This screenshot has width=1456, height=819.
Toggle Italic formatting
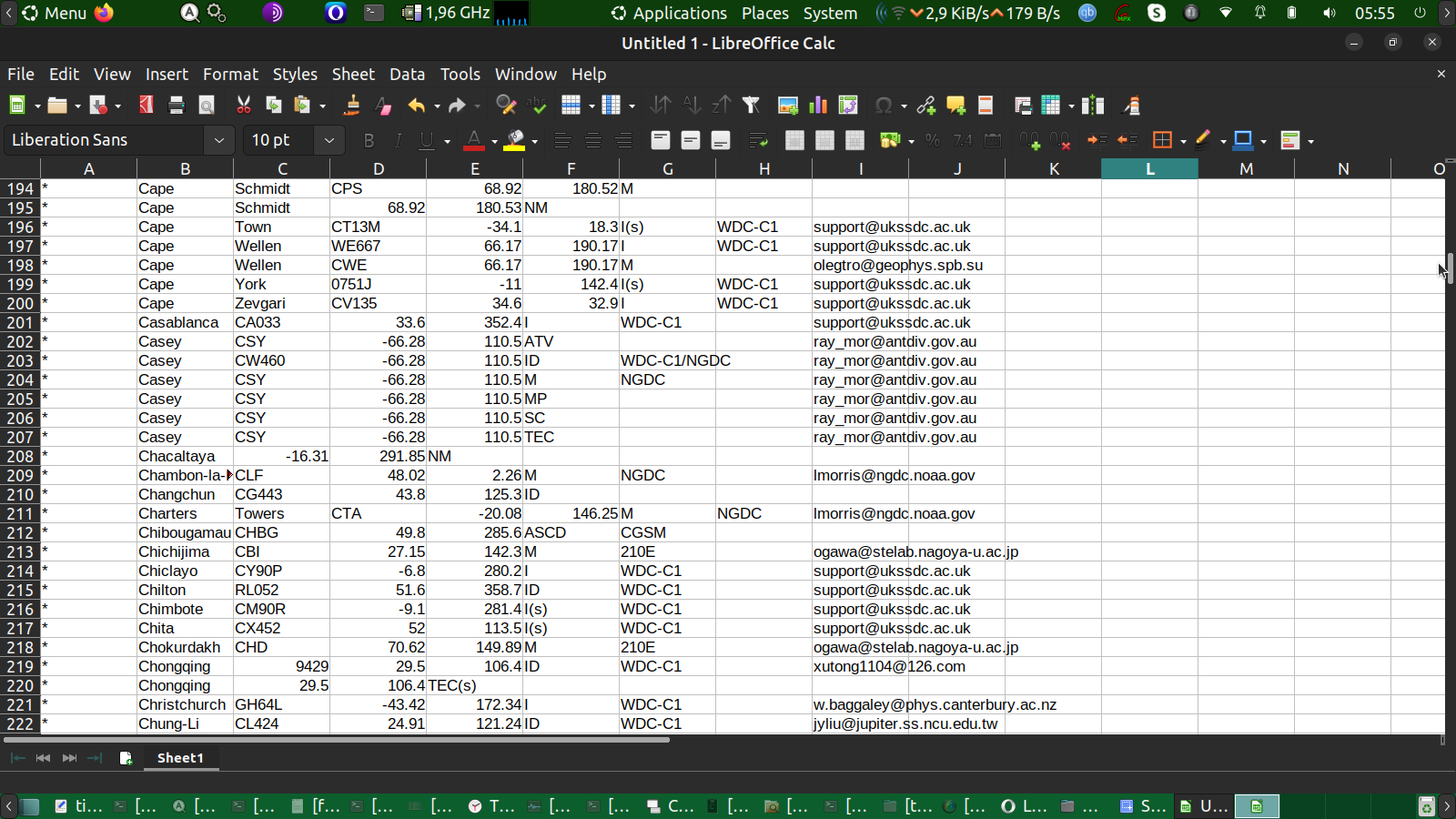(398, 140)
